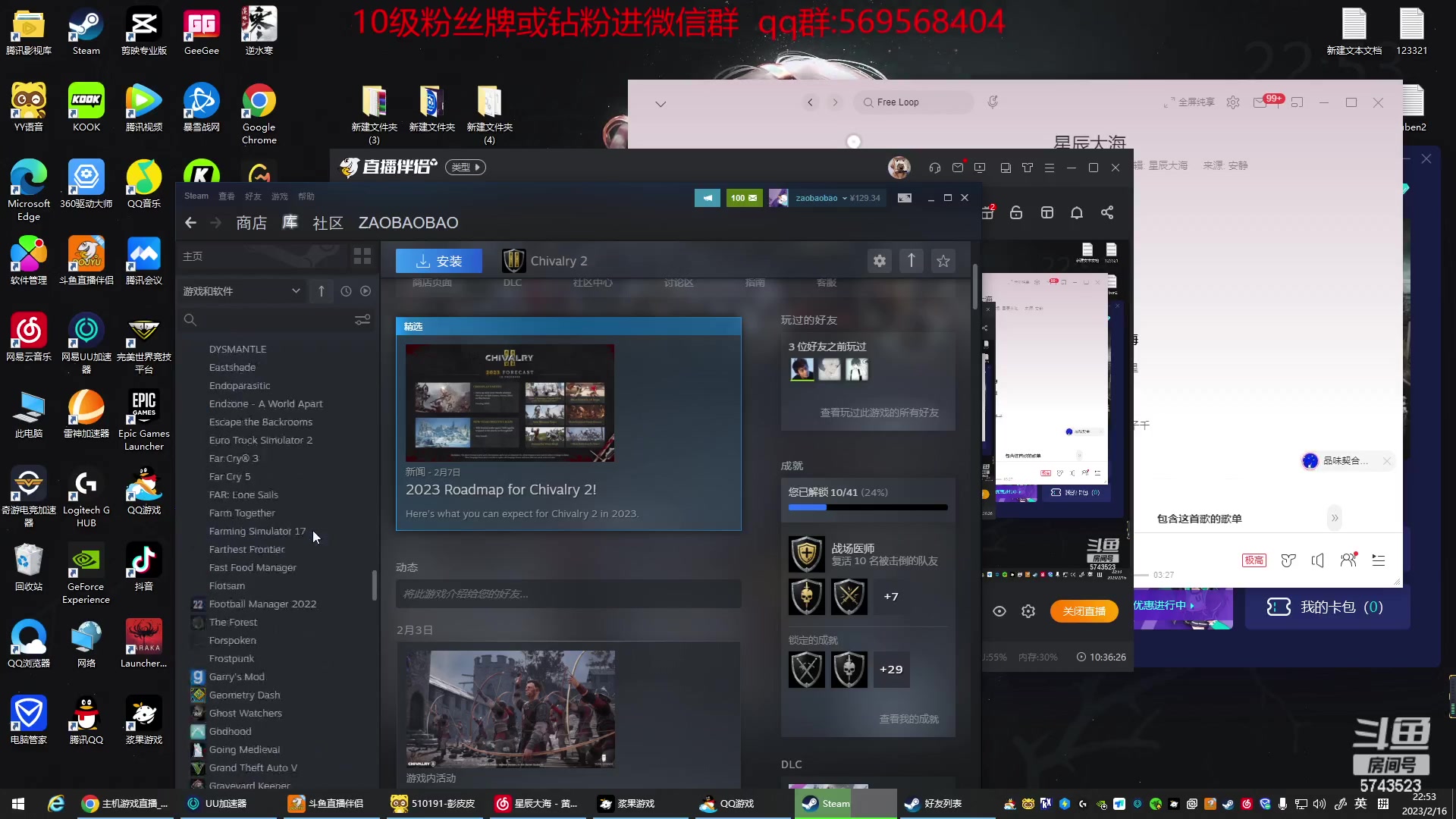Image resolution: width=1456 pixels, height=819 pixels.
Task: Select Euro Truck Simulator 2 in list
Action: (260, 440)
